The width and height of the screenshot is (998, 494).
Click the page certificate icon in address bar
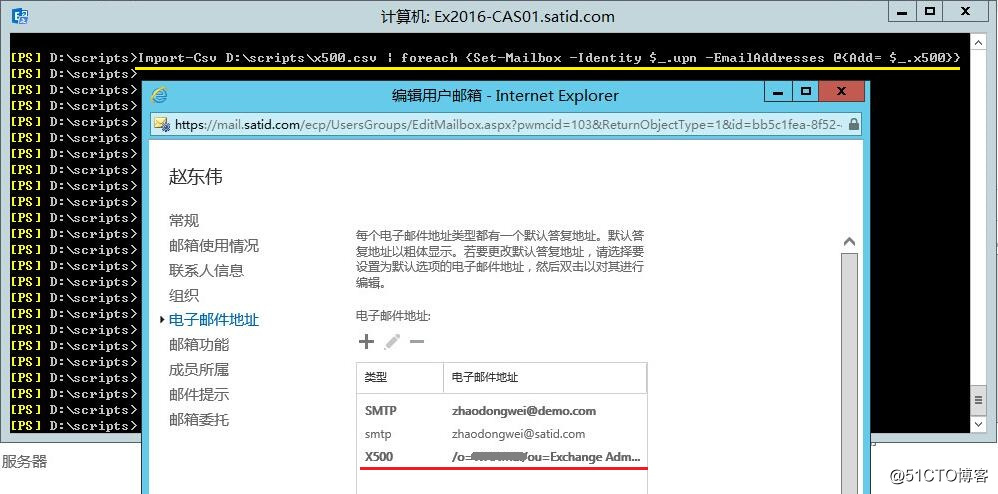tap(162, 125)
